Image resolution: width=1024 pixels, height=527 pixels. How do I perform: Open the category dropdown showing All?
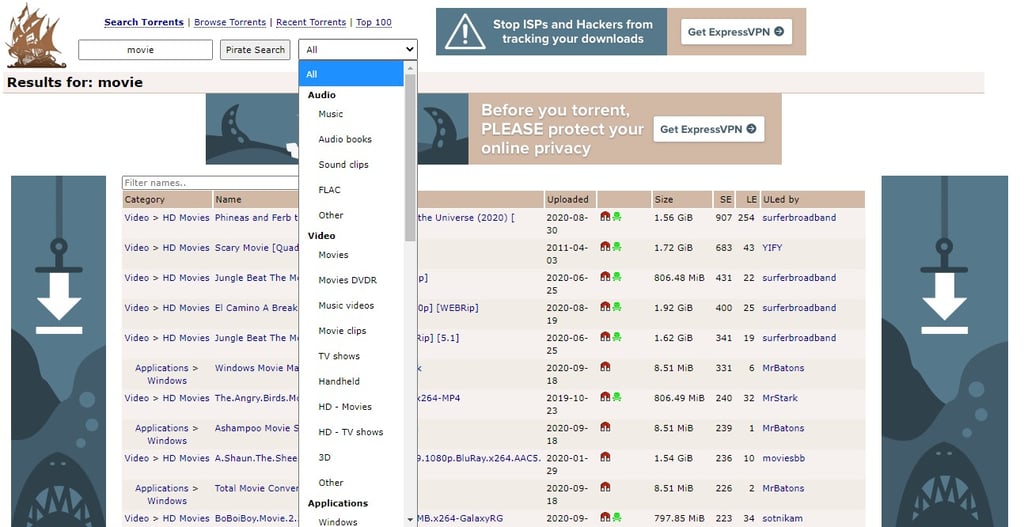[x=358, y=50]
